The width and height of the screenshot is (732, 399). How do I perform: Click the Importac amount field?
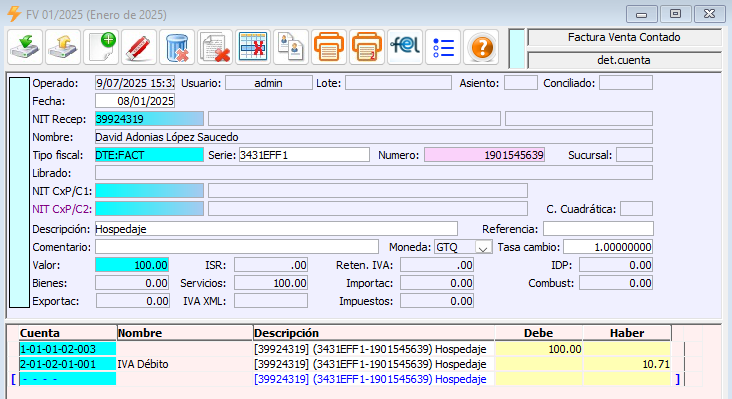coord(437,283)
